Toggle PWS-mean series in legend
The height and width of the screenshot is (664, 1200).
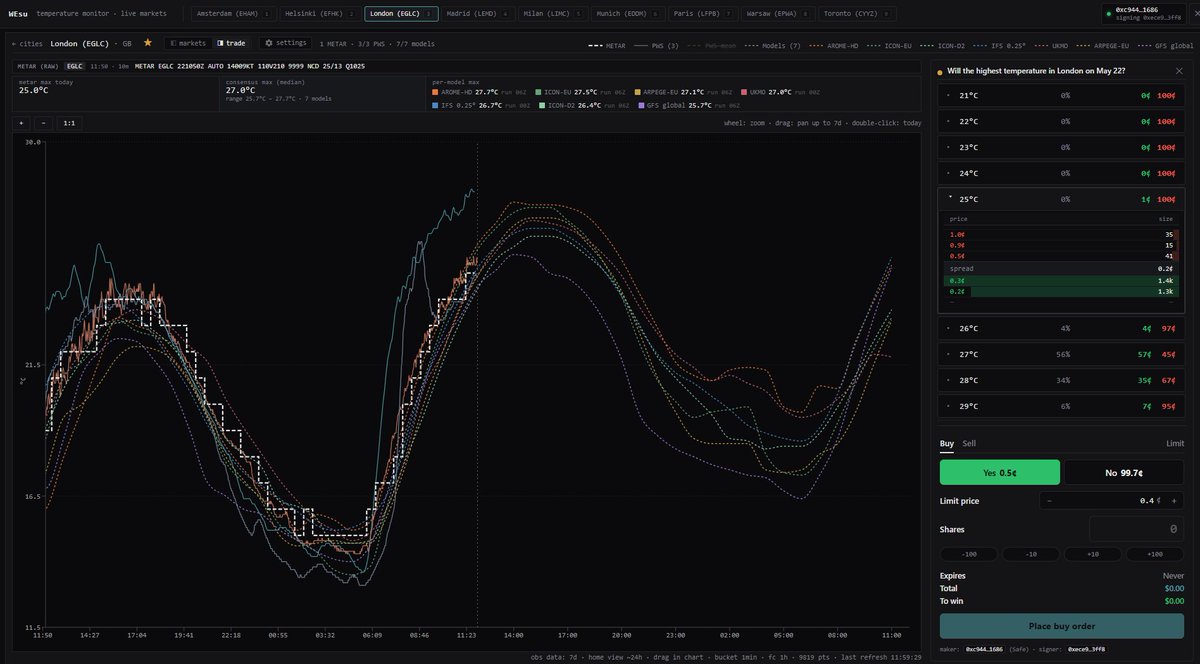709,45
